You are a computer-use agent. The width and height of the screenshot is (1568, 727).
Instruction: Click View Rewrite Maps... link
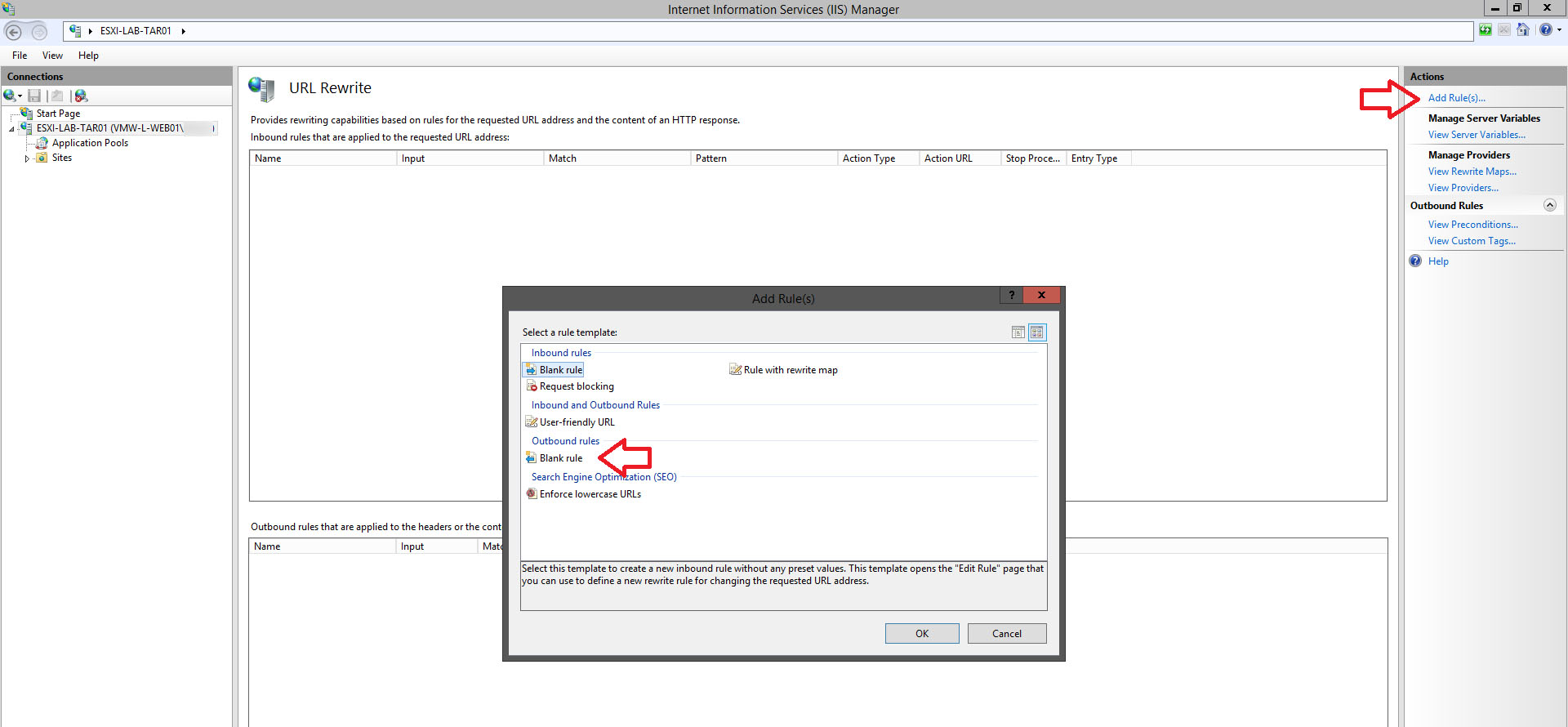click(1472, 172)
